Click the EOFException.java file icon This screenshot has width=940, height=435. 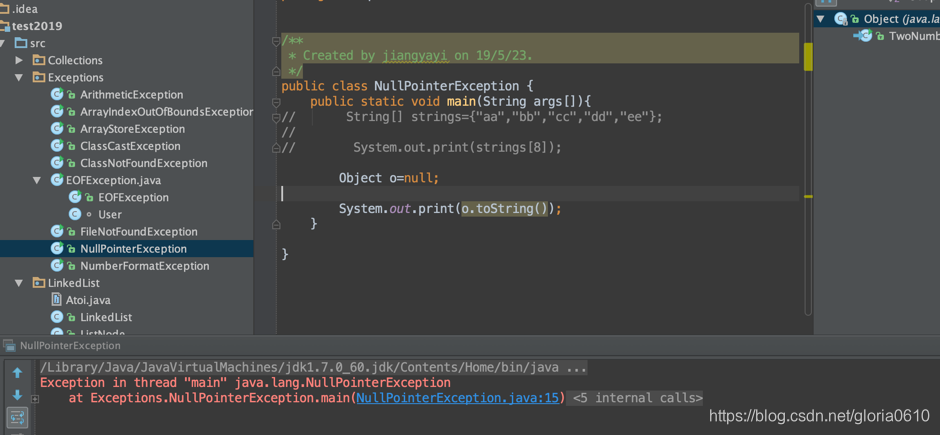pyautogui.click(x=57, y=180)
